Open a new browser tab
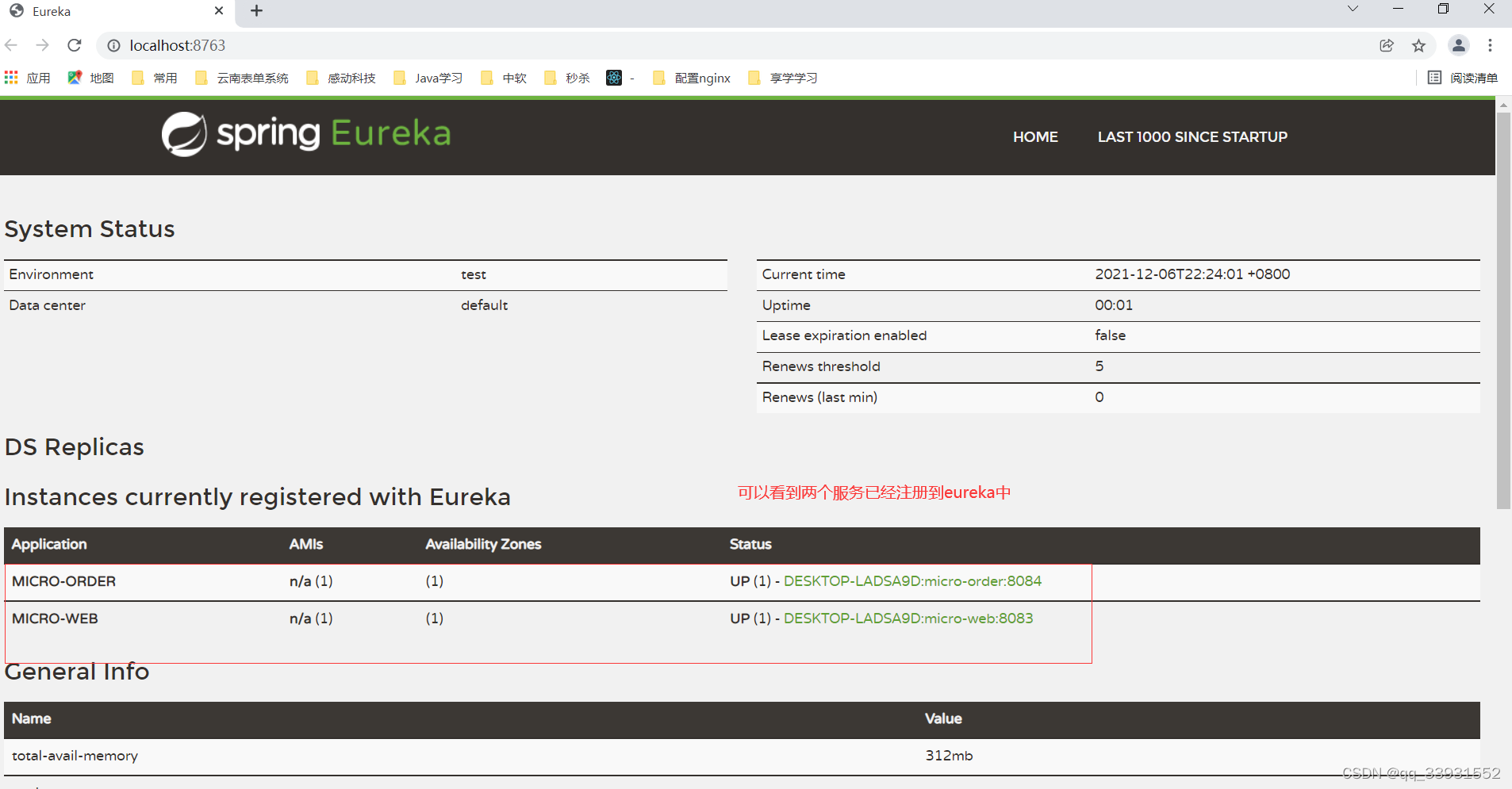 pyautogui.click(x=256, y=10)
